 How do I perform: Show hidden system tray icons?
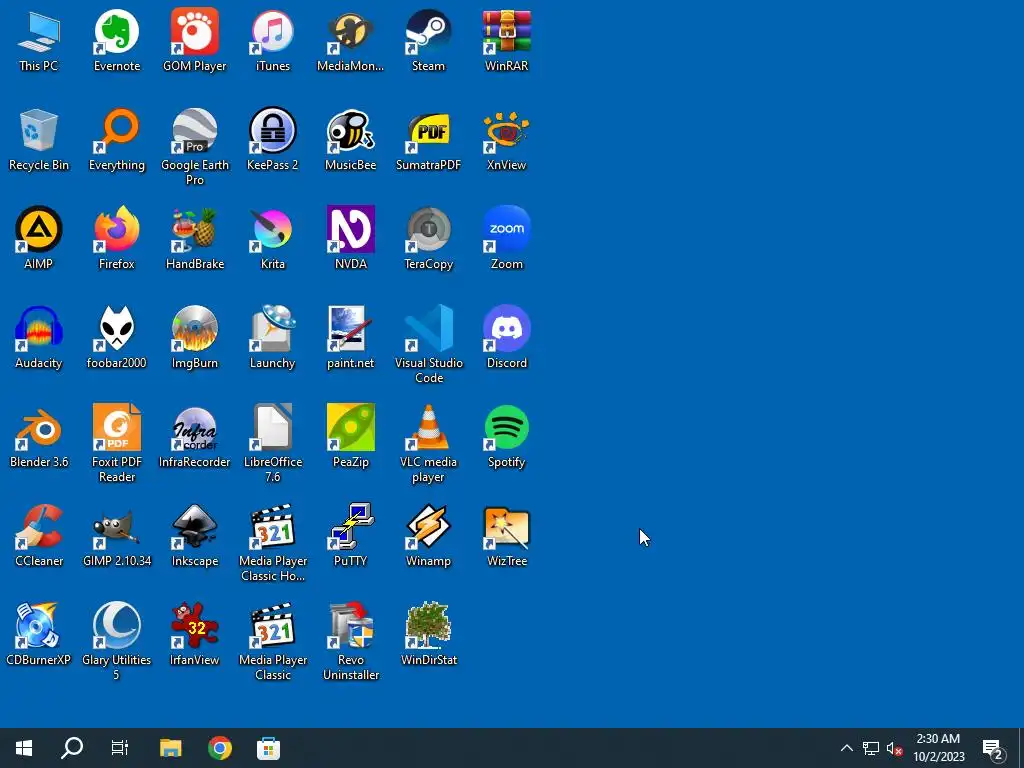coord(846,748)
